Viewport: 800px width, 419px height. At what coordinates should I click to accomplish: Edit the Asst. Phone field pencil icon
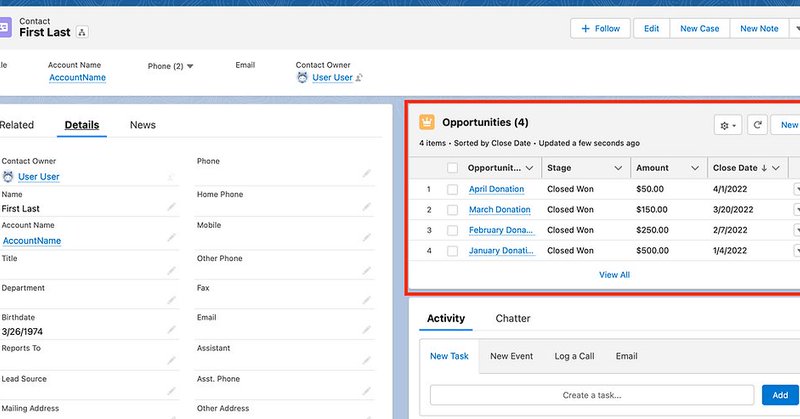[x=366, y=391]
